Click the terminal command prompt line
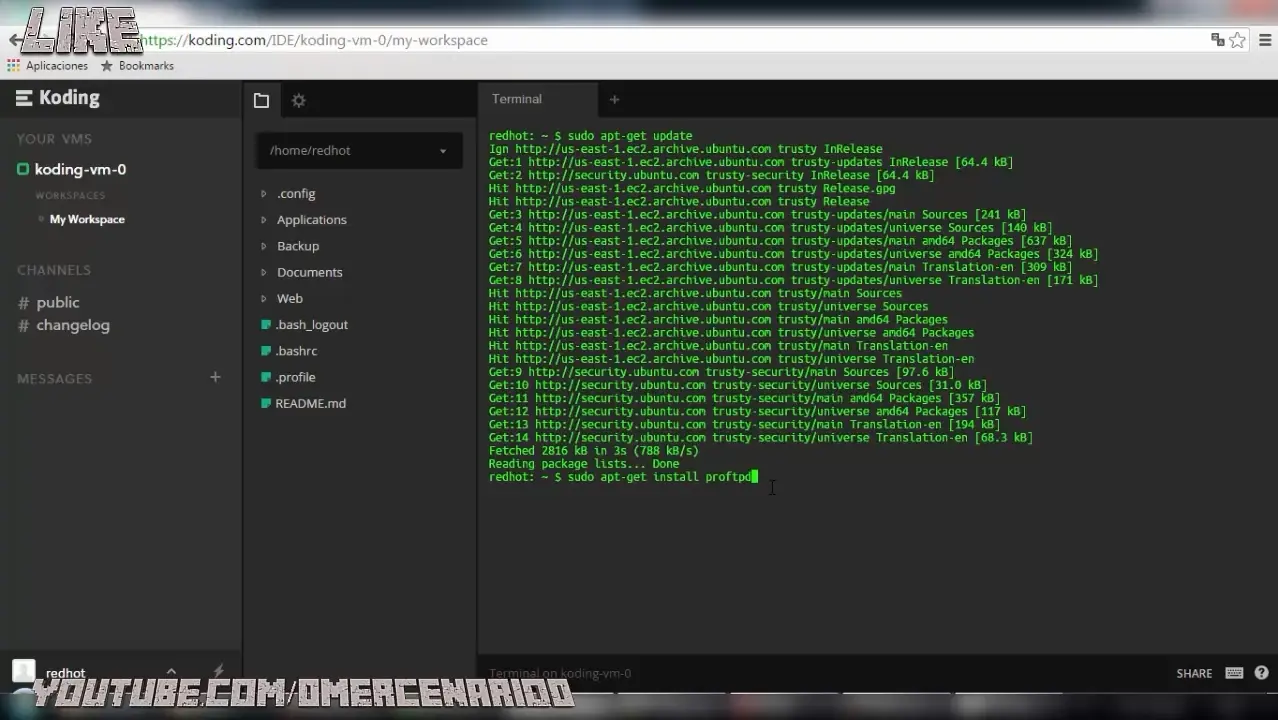 (623, 477)
